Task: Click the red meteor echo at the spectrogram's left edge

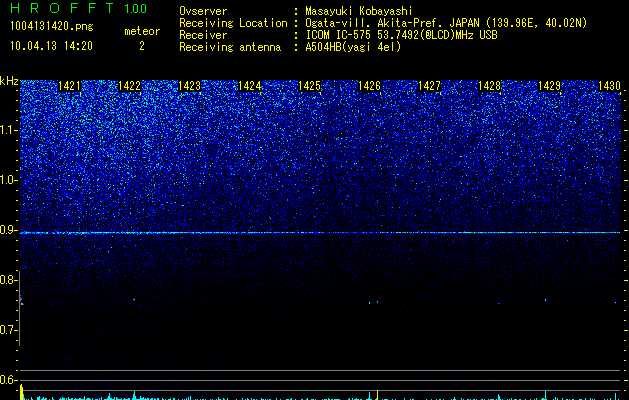Action: point(20,299)
